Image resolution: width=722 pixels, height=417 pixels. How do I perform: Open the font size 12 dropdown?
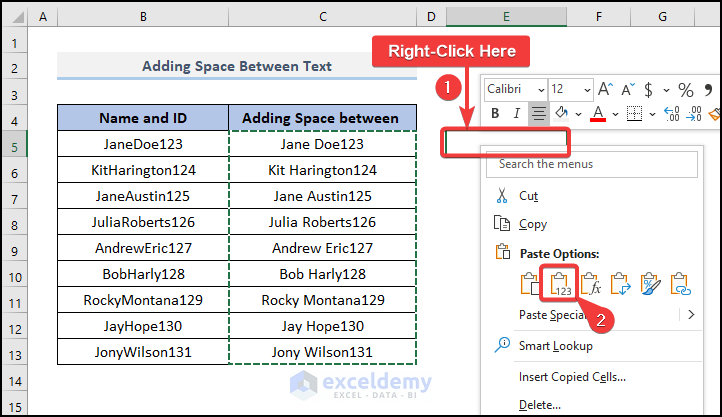pyautogui.click(x=586, y=89)
